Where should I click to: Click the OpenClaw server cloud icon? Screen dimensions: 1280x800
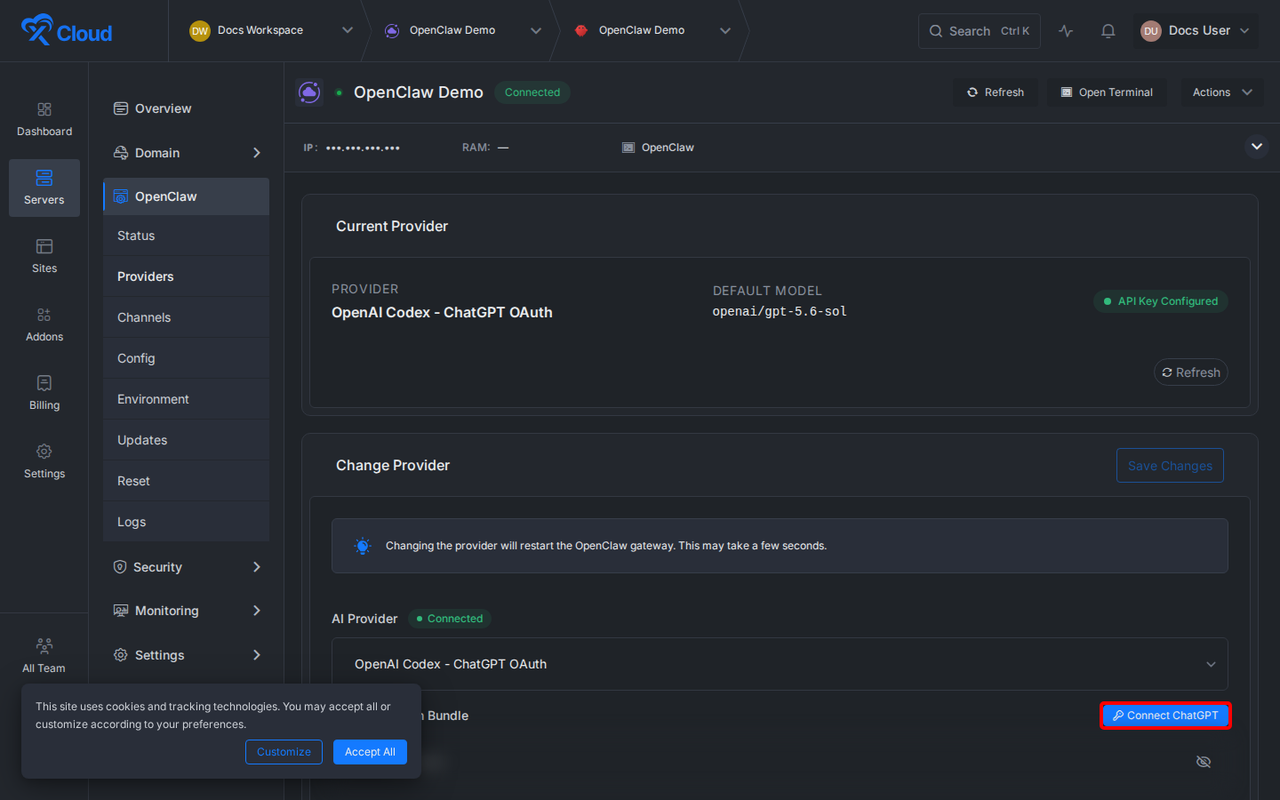coord(309,92)
